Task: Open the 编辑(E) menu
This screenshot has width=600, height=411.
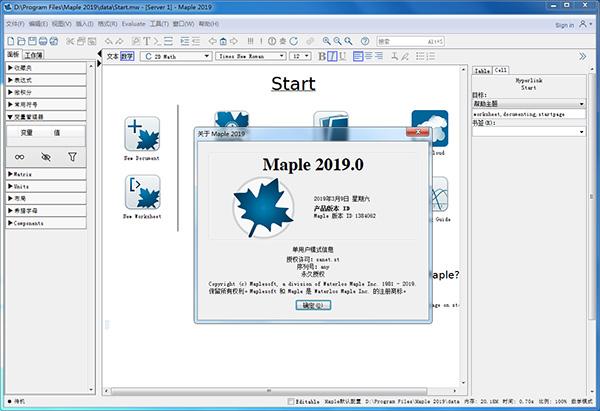Action: [x=38, y=24]
